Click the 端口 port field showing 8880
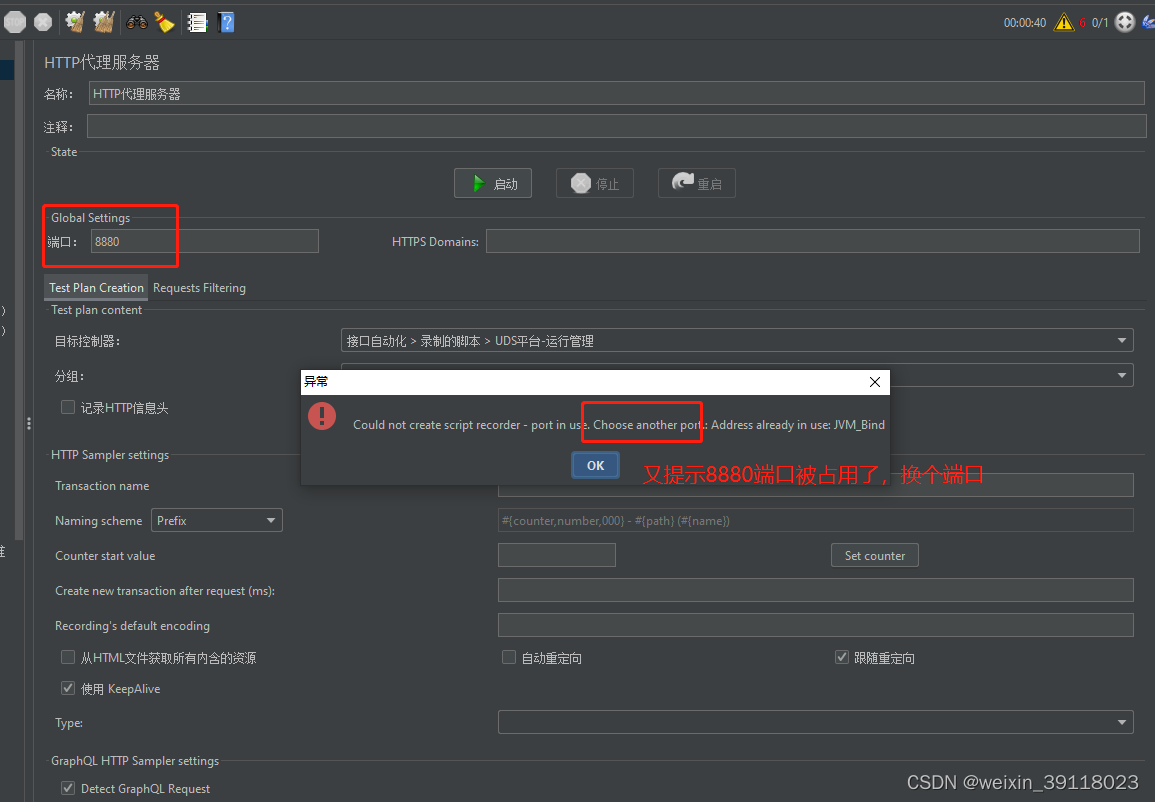This screenshot has height=802, width=1155. click(205, 242)
